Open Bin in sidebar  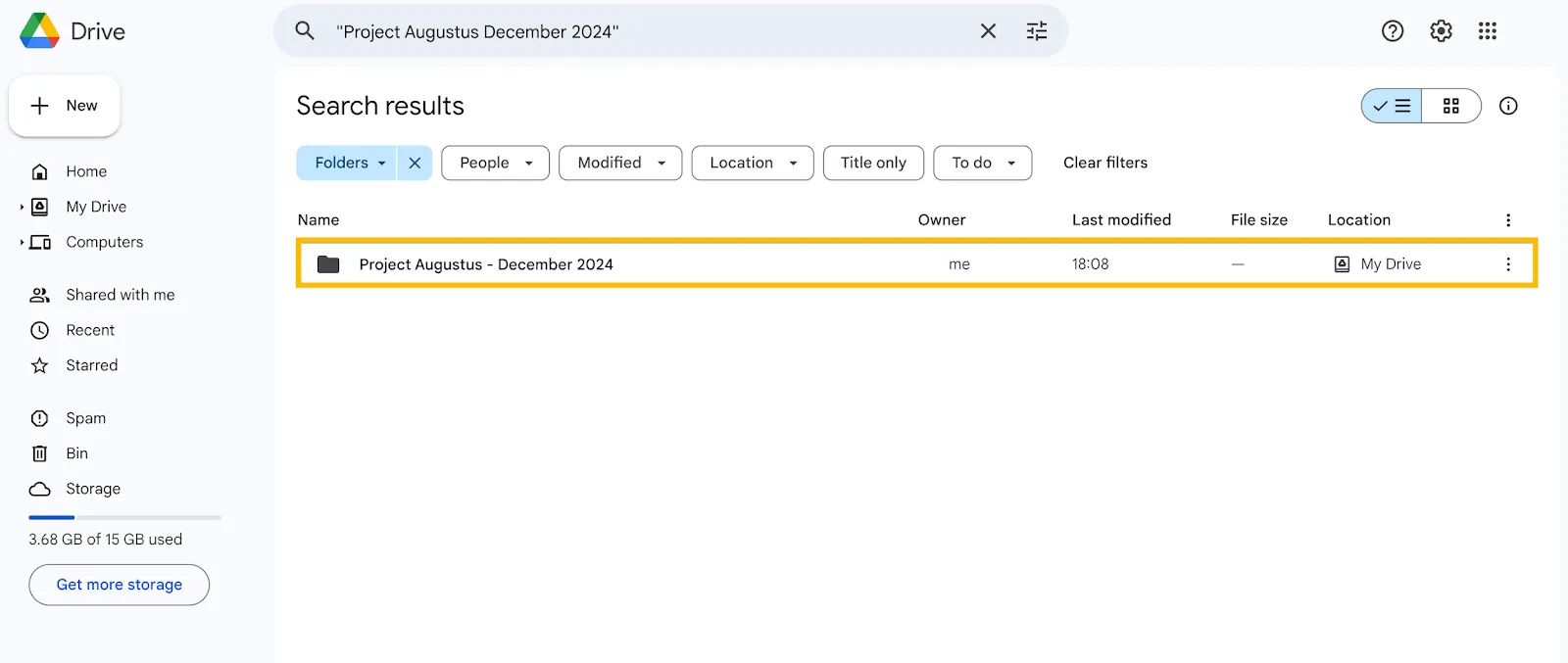click(x=77, y=453)
